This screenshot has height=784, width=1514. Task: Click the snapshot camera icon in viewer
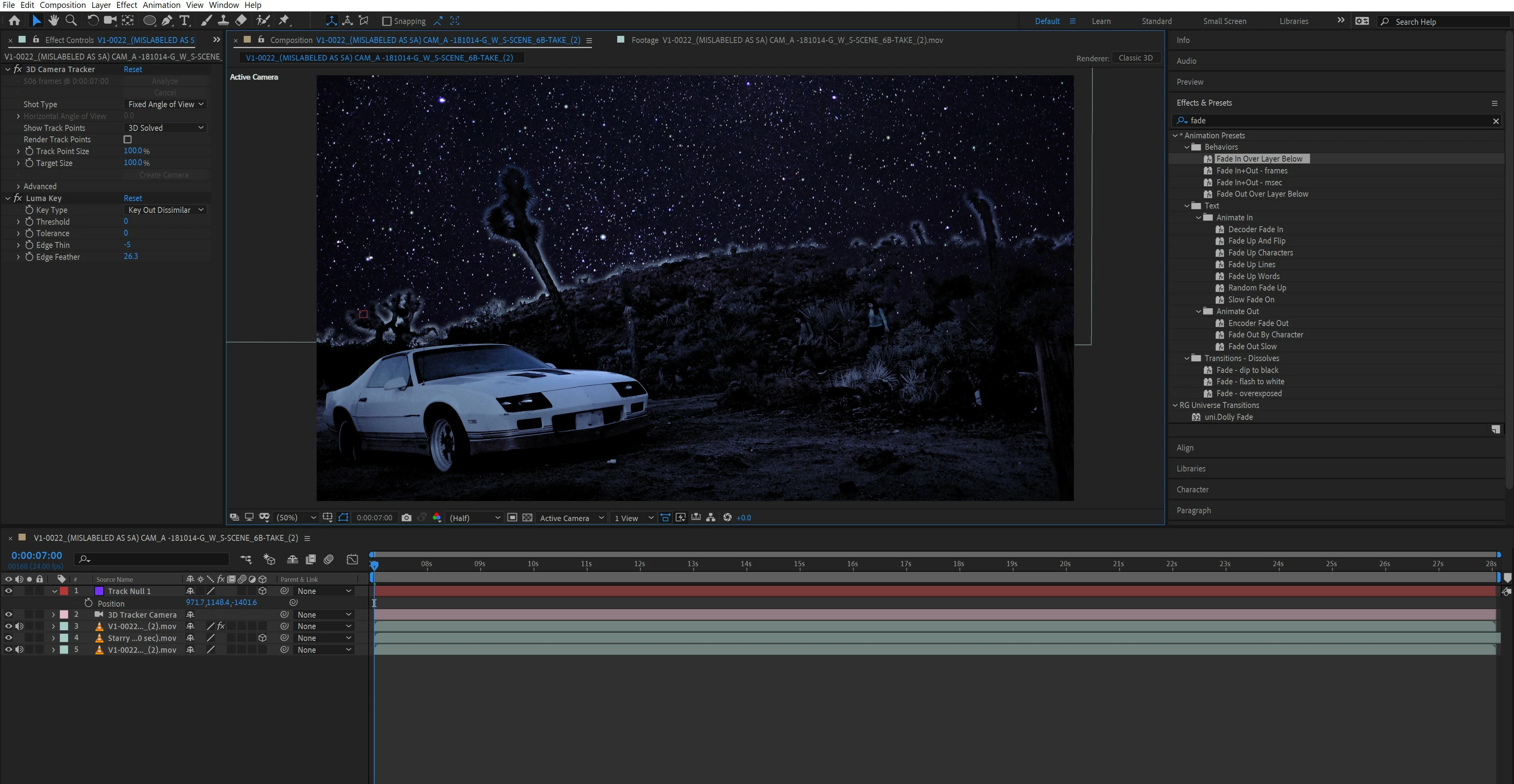tap(406, 518)
